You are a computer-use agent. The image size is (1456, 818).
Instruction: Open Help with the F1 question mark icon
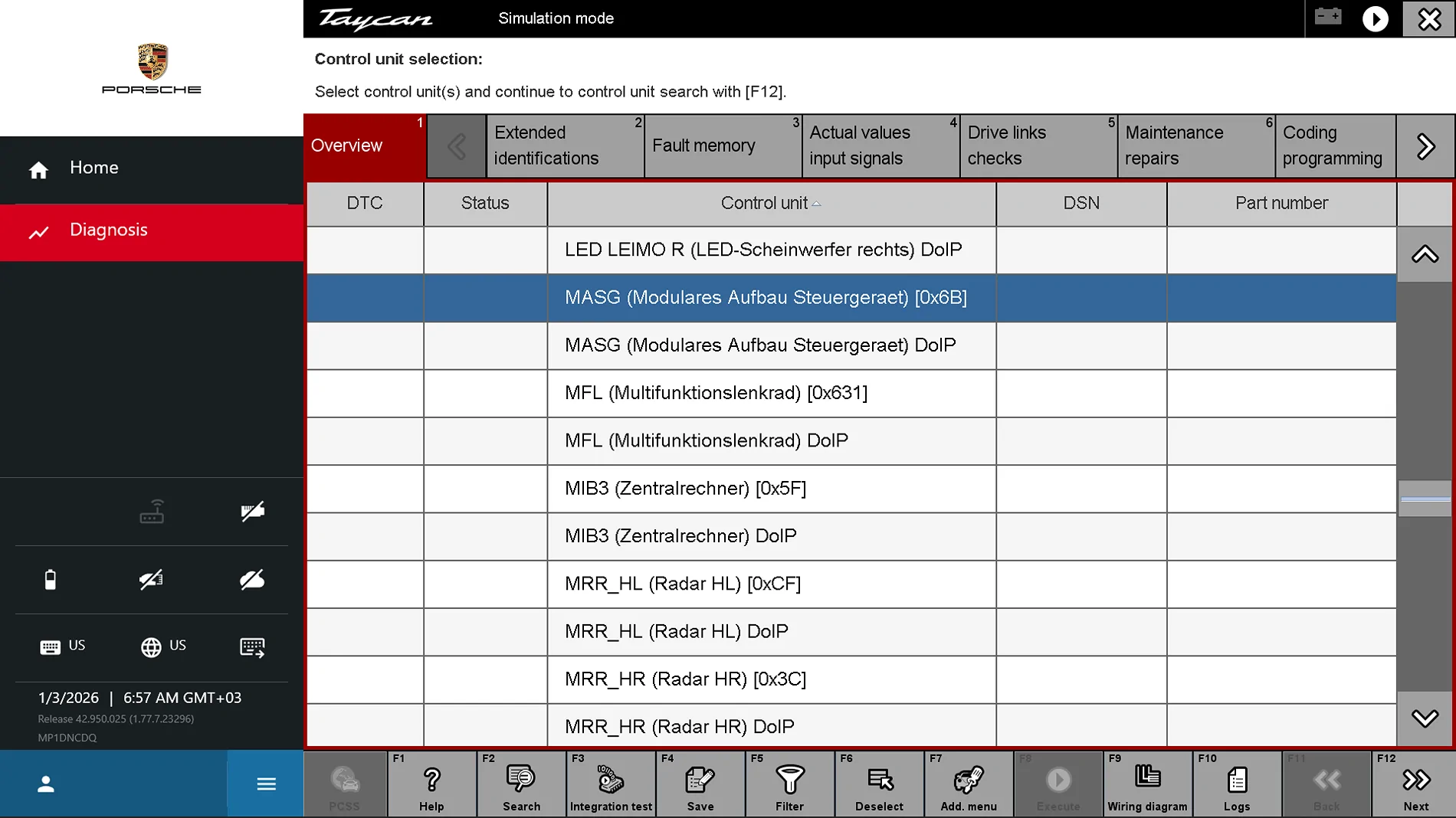[x=431, y=784]
